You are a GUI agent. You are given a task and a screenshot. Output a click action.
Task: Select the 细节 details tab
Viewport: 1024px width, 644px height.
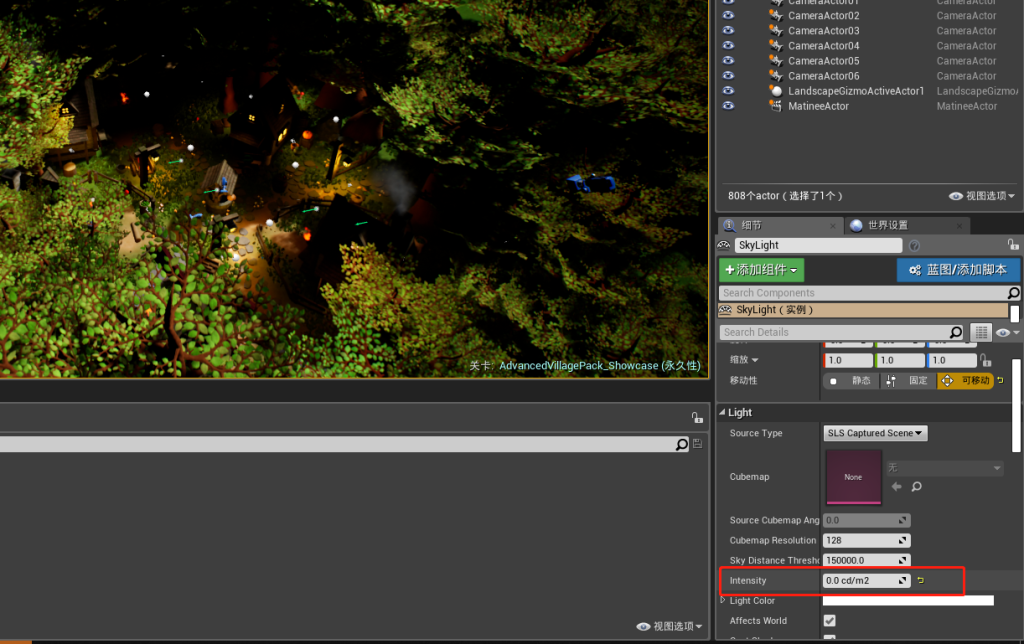point(751,225)
